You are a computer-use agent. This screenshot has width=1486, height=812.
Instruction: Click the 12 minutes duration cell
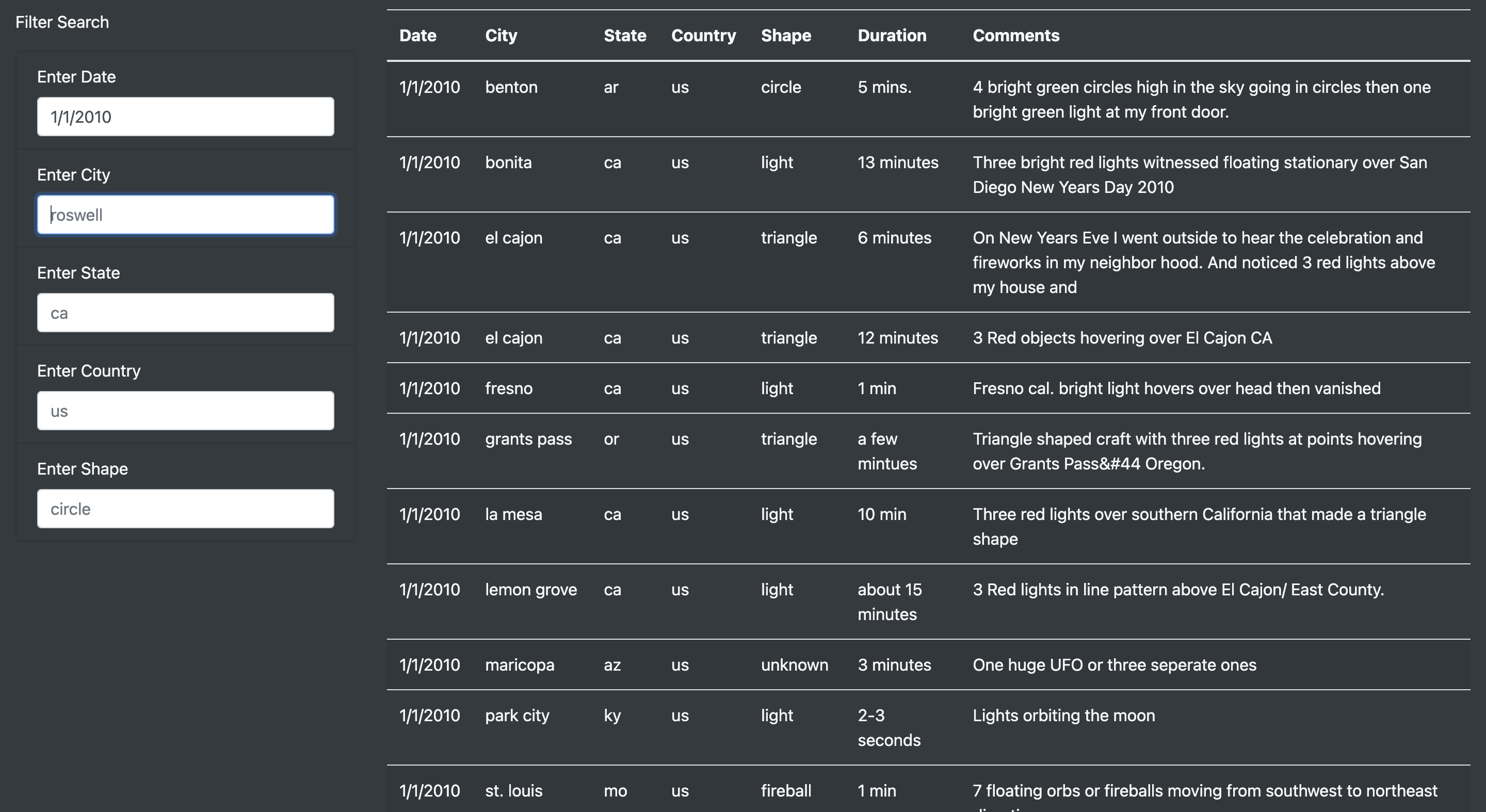898,337
